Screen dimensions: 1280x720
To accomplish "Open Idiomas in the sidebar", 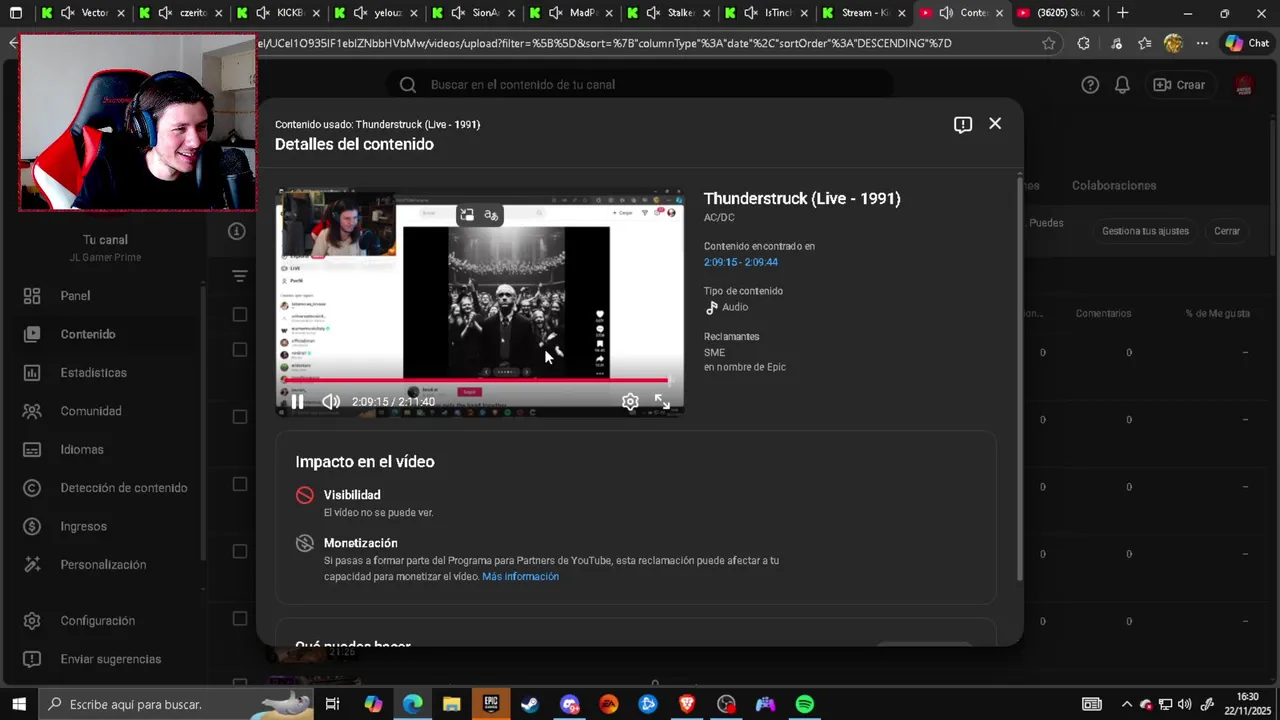I will [103, 450].
